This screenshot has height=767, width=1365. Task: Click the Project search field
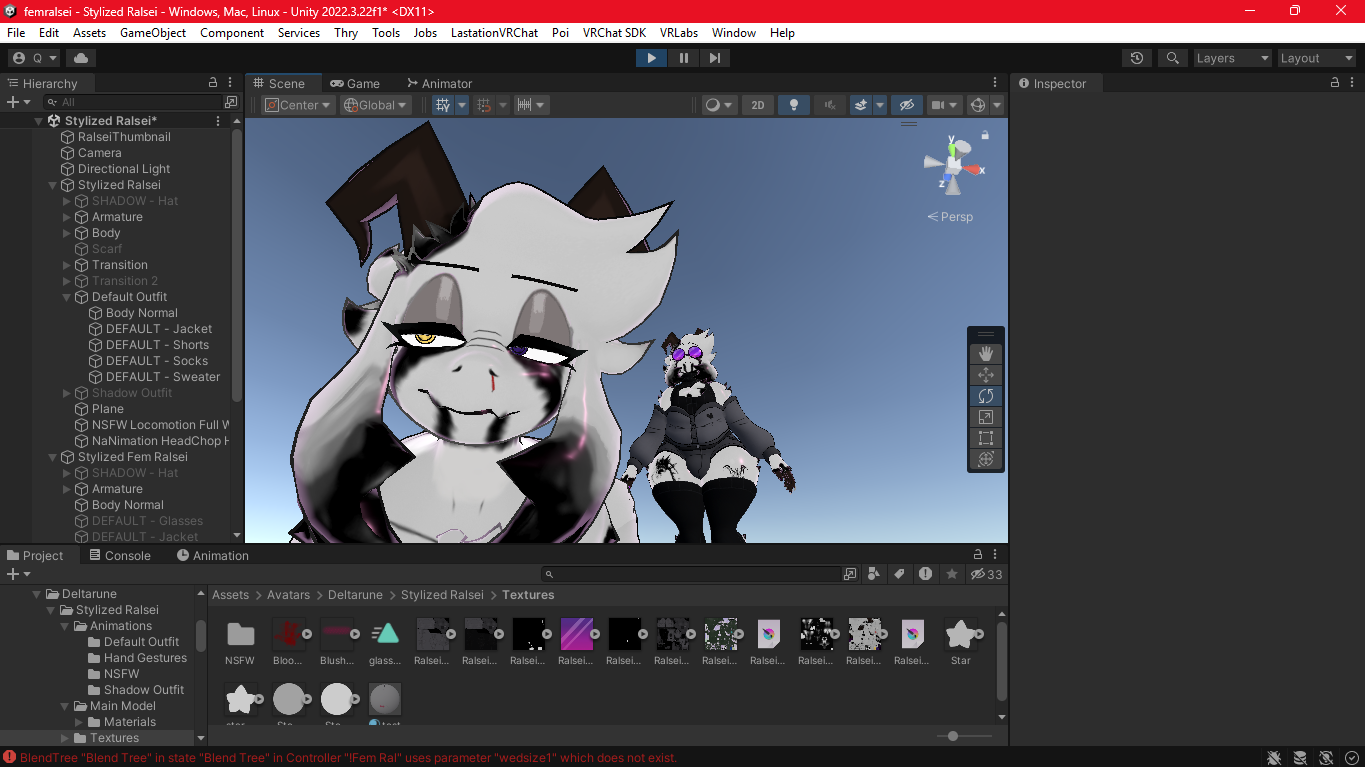coord(692,574)
